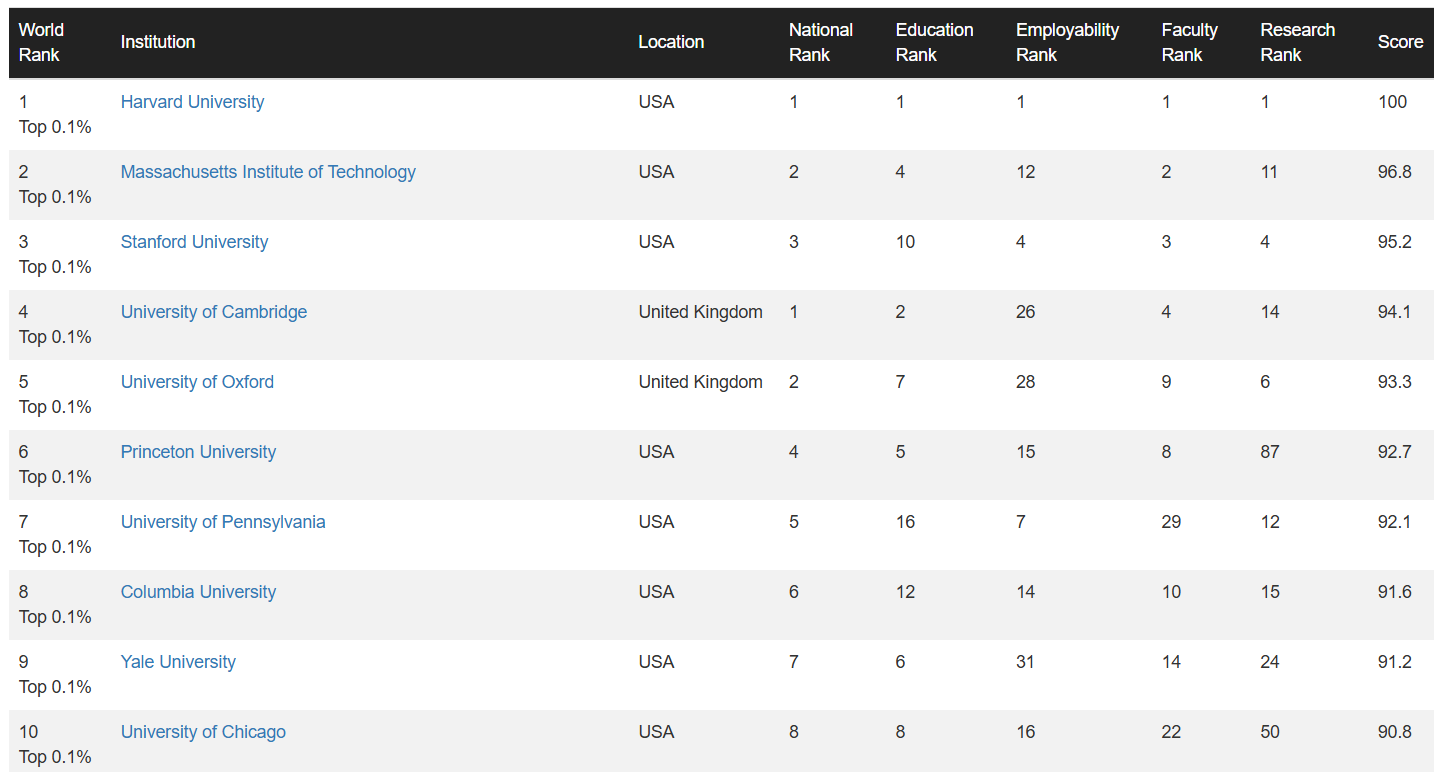1434x772 pixels.
Task: Click the World Rank column header
Action: [x=41, y=42]
